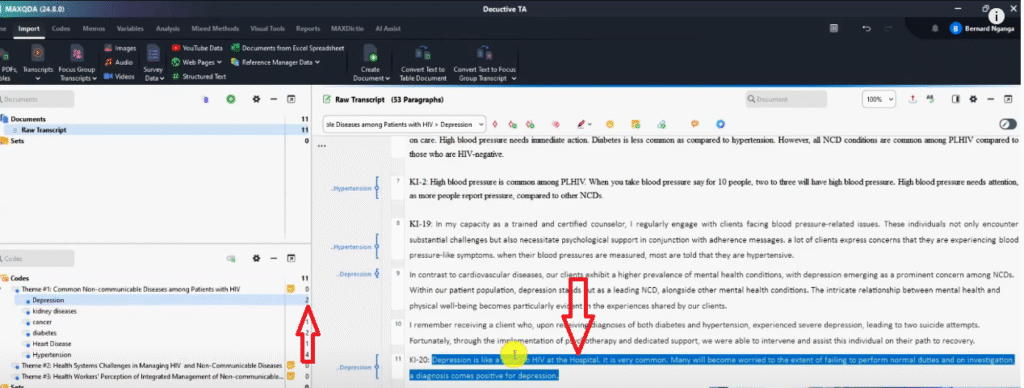Import Structured Text
Screen dimensions: 1024x388
[199, 76]
